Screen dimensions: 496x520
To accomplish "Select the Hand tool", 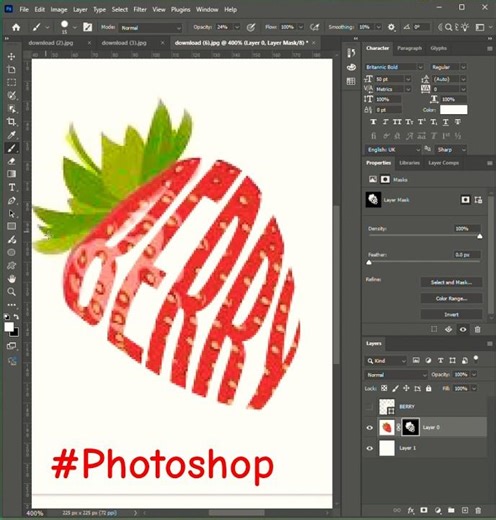I will pos(11,279).
